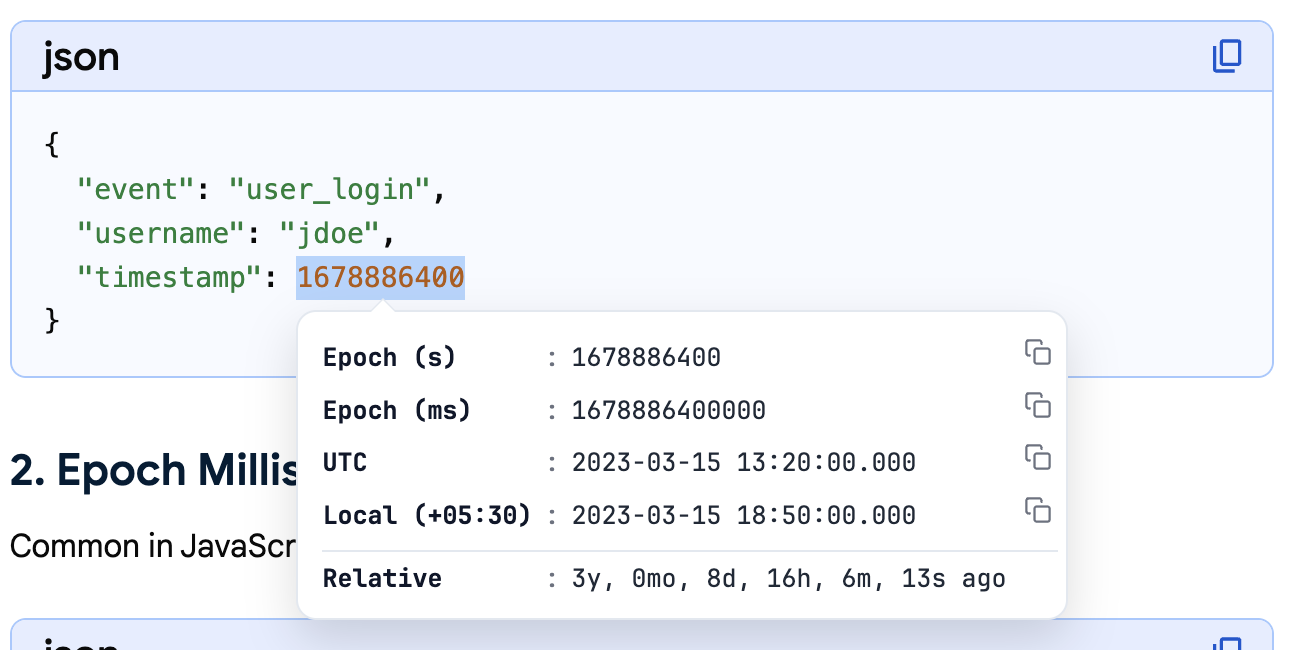This screenshot has height=650, width=1312.
Task: Copy the Epoch (ms) value
Action: point(1038,405)
